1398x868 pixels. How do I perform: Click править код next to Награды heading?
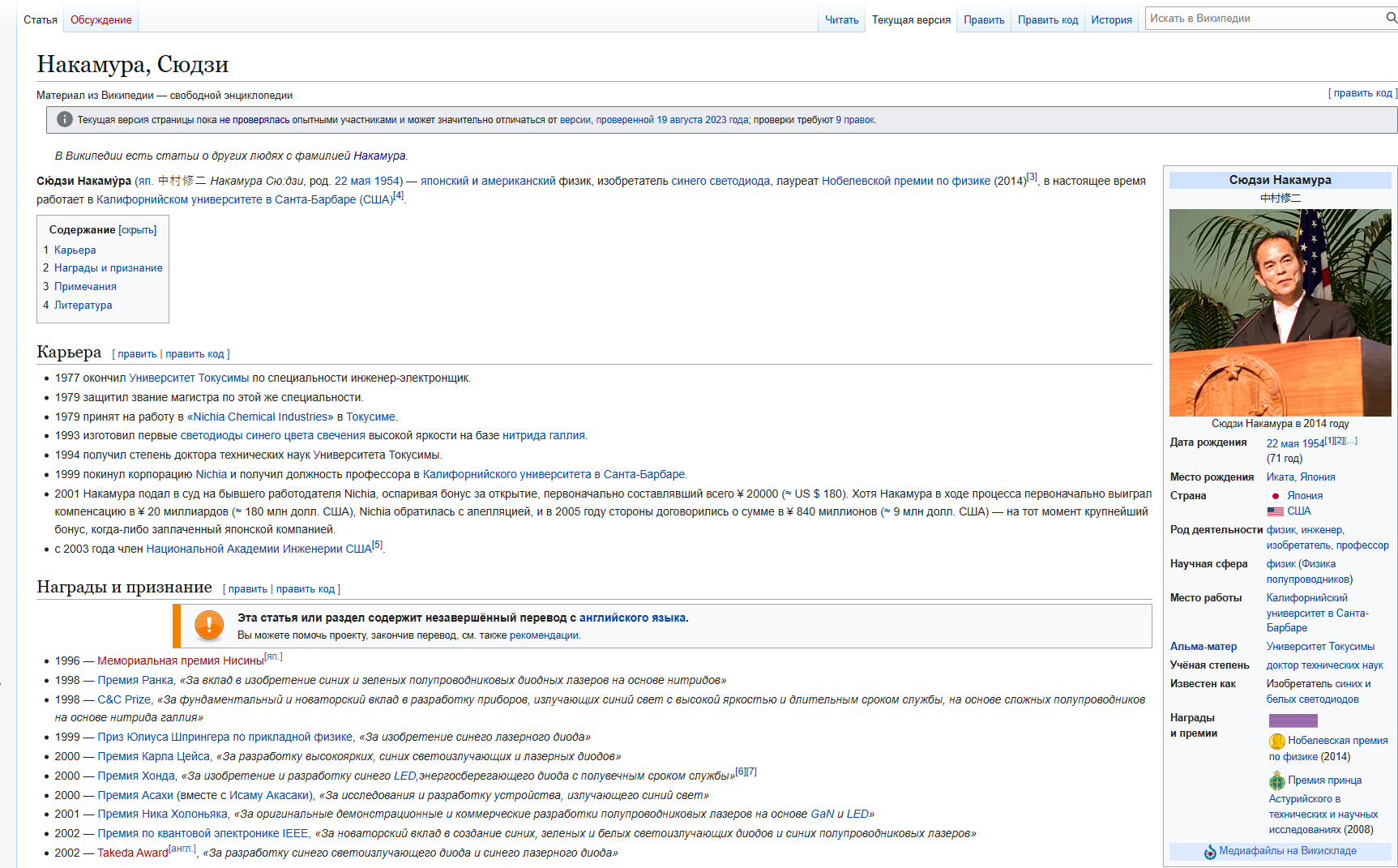306,589
